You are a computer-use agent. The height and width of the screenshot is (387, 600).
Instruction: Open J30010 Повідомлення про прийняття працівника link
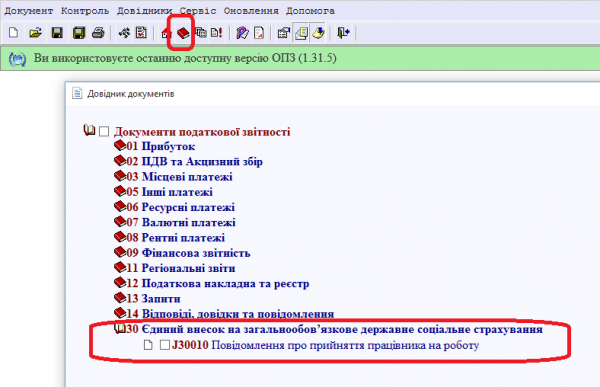click(x=325, y=345)
